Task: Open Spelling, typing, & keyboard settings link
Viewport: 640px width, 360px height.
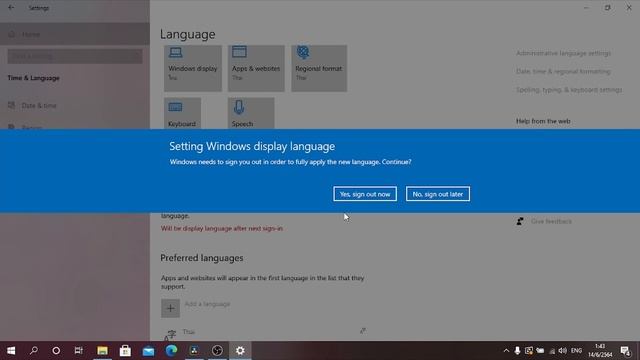Action: coord(569,90)
